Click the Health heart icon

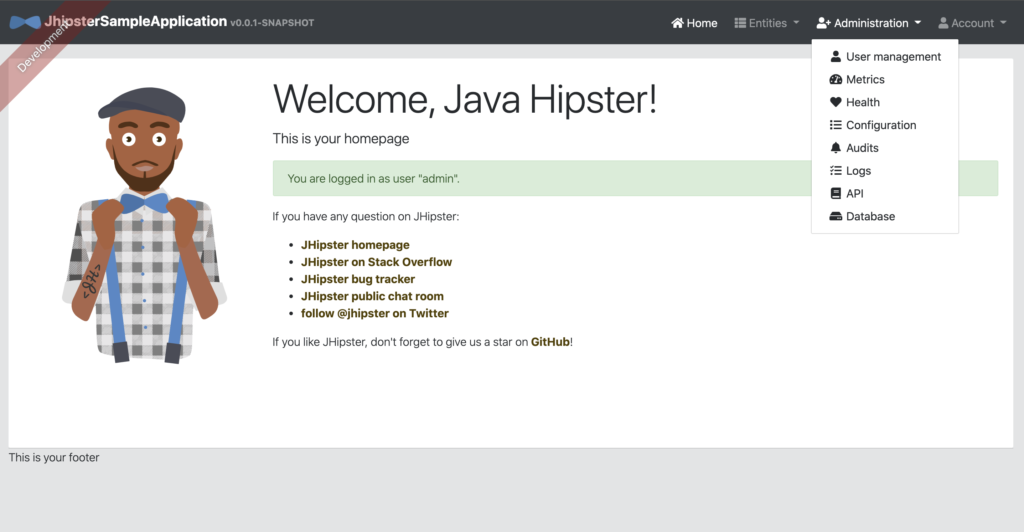pyautogui.click(x=835, y=102)
